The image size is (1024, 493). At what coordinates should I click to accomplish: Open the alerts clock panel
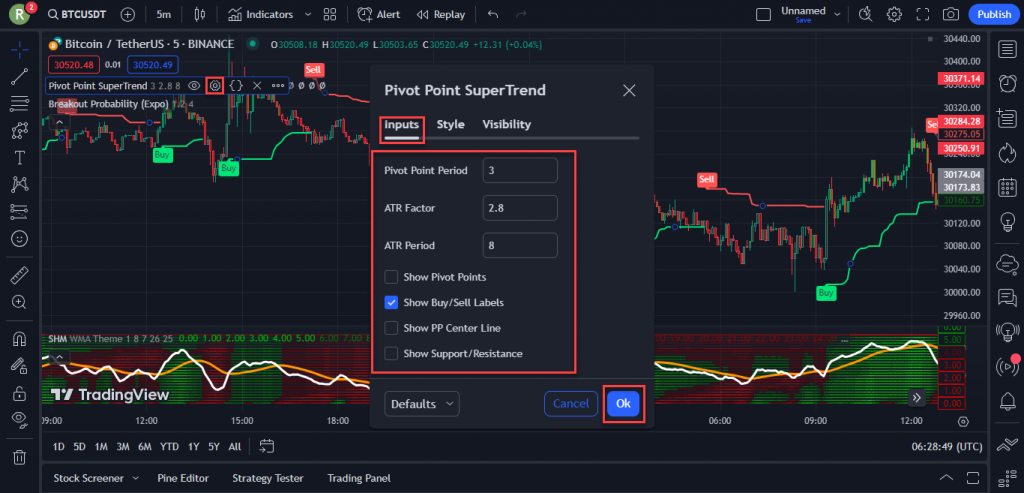pyautogui.click(x=1008, y=84)
